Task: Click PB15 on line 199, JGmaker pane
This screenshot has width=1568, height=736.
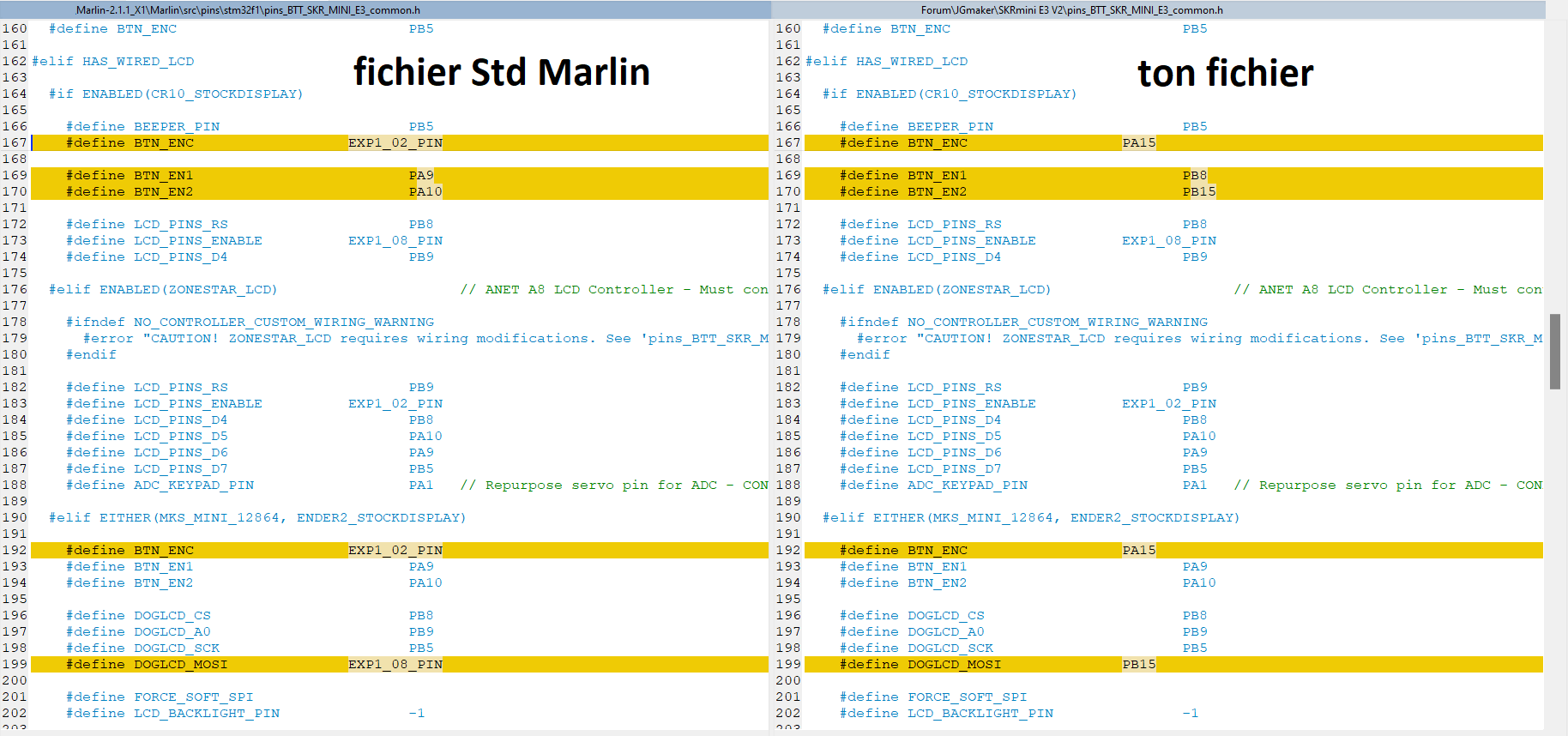Action: click(x=1139, y=665)
